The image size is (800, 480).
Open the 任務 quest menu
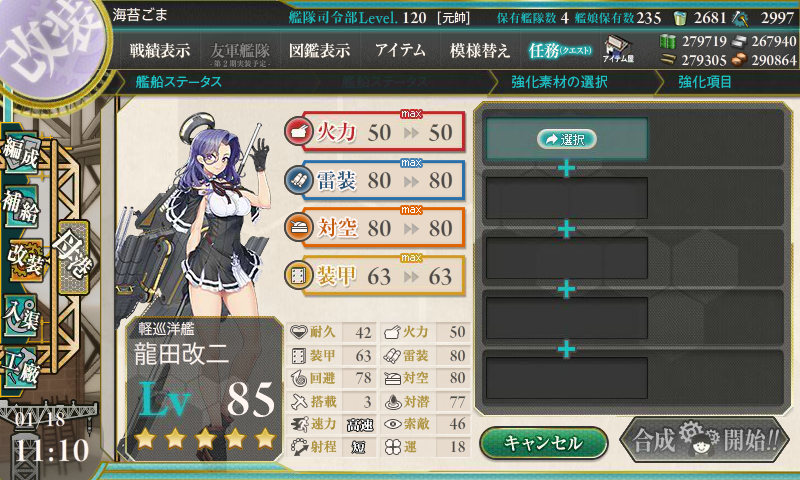click(x=560, y=50)
